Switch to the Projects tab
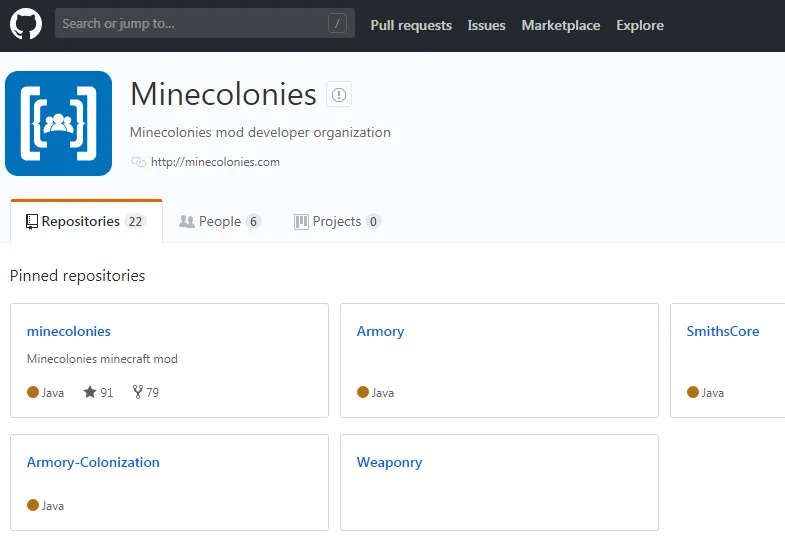Screen dimensions: 785x555 pos(337,221)
